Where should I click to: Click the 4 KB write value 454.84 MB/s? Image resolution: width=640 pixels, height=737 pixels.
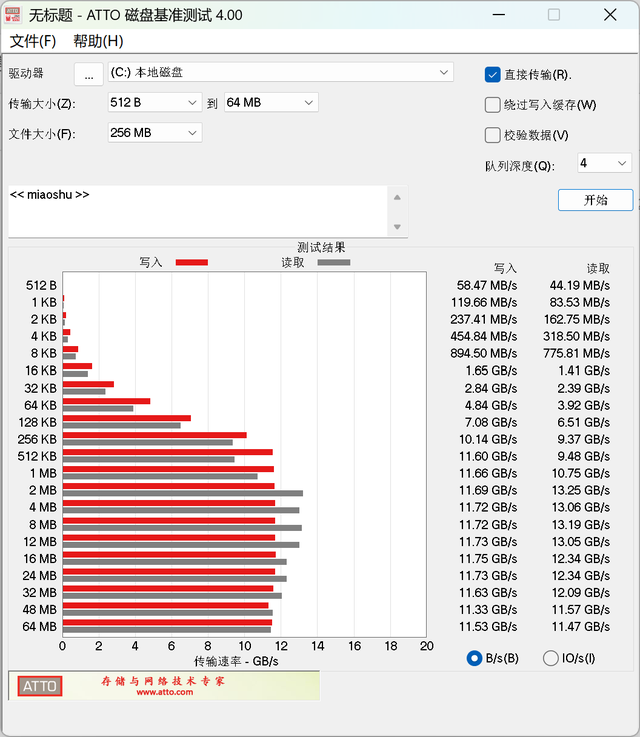click(484, 337)
